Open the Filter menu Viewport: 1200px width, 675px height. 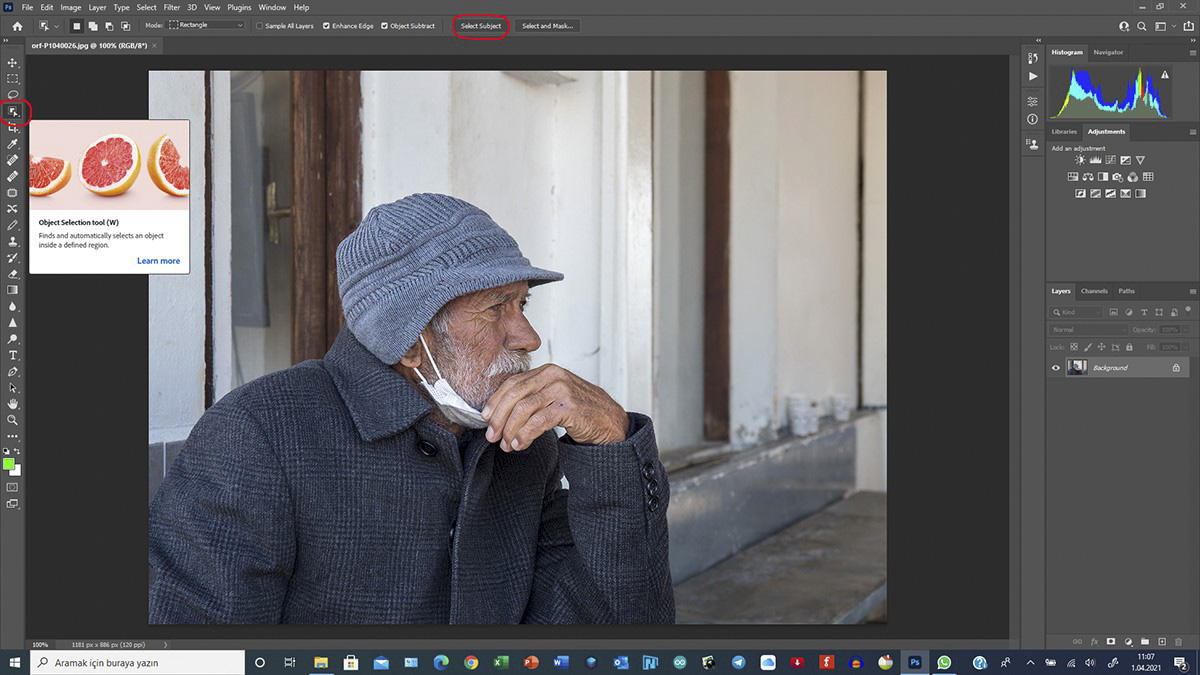[x=172, y=7]
